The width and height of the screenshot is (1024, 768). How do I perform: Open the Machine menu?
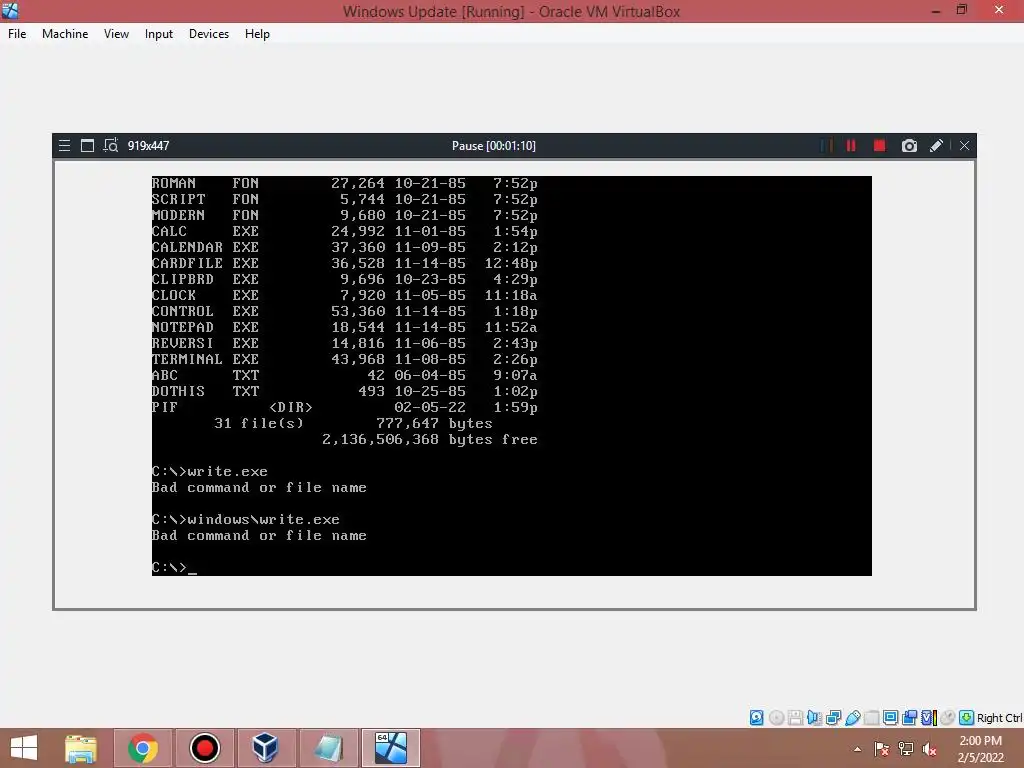(65, 34)
